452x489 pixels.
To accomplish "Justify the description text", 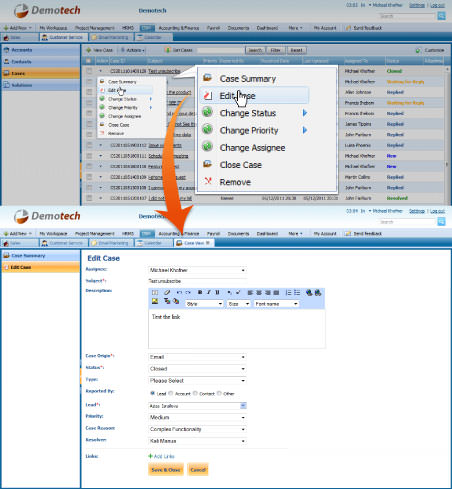I will (276, 293).
